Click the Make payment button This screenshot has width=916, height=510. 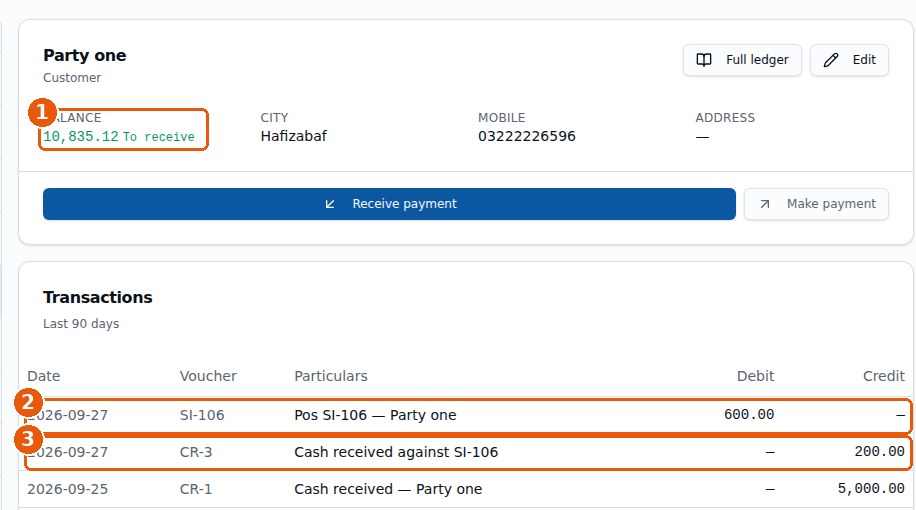(x=816, y=204)
